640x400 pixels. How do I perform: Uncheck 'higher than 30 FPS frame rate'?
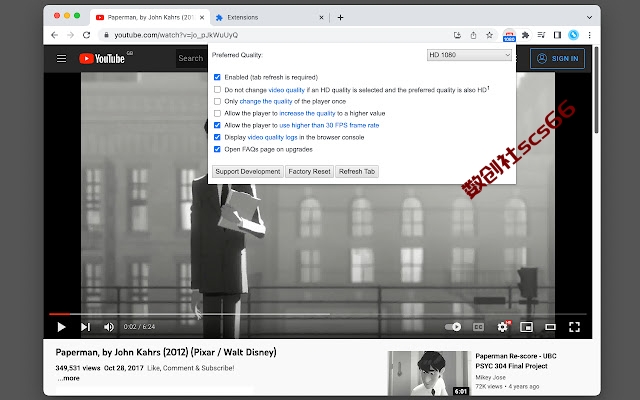click(217, 125)
